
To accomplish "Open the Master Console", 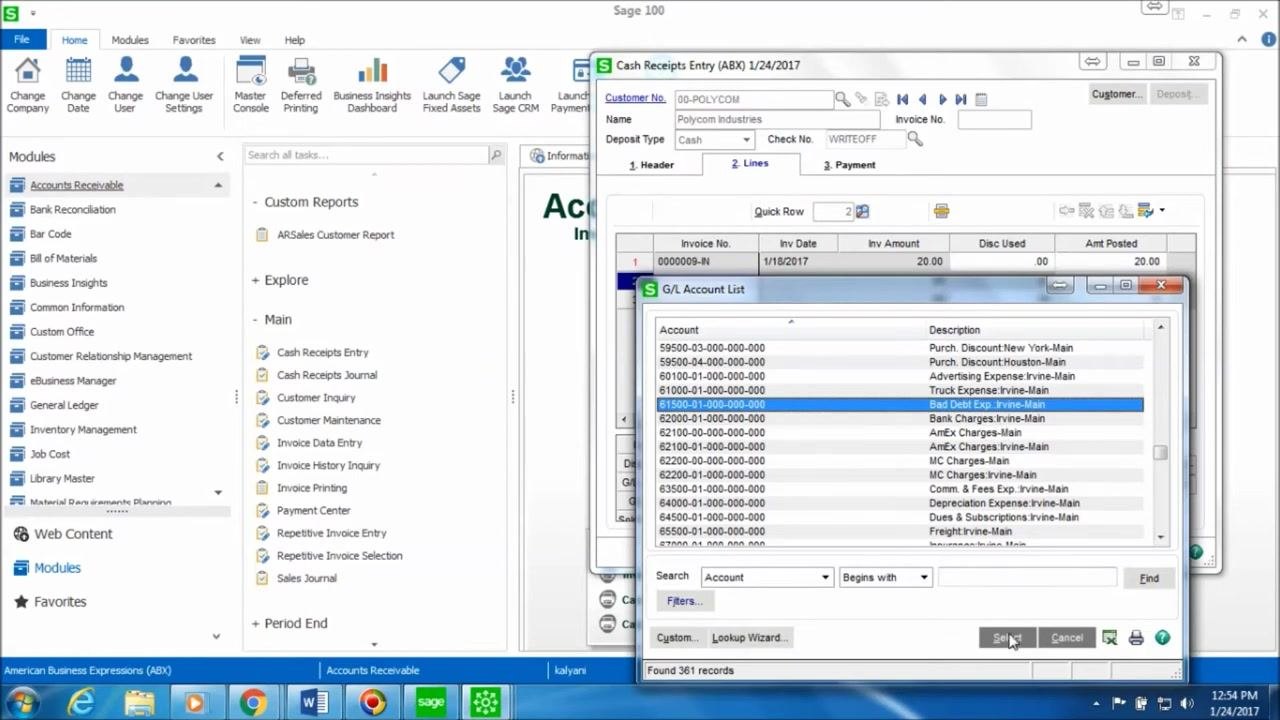I will 250,85.
